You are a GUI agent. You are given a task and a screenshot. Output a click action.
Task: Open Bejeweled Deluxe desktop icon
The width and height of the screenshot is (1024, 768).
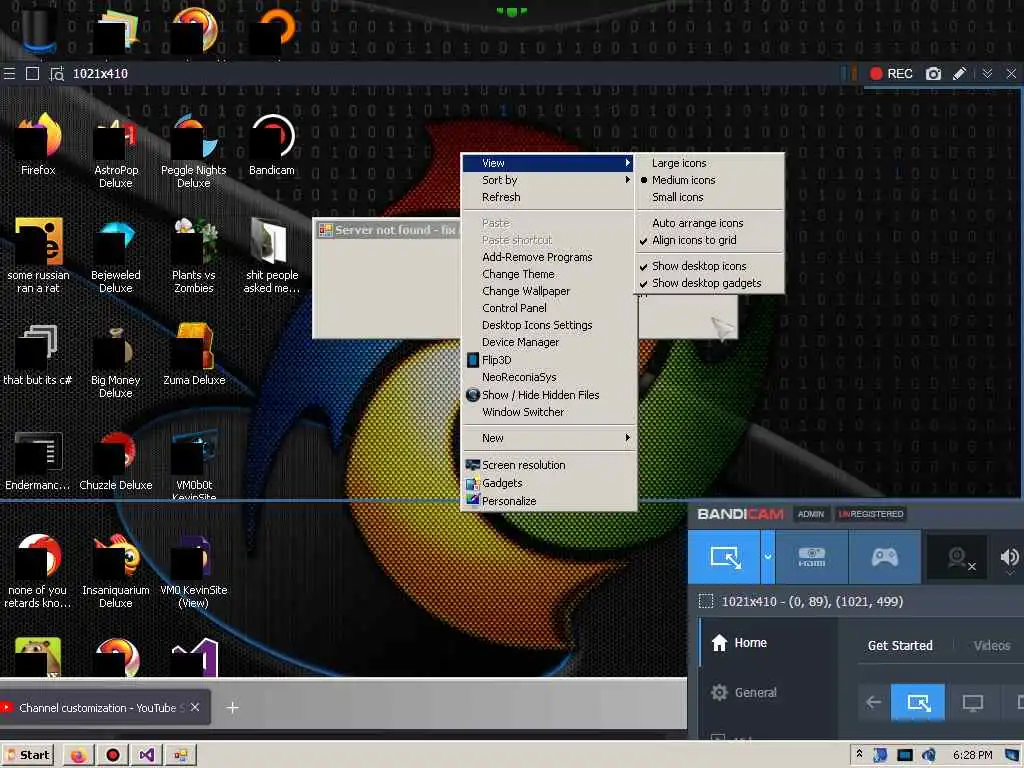116,256
